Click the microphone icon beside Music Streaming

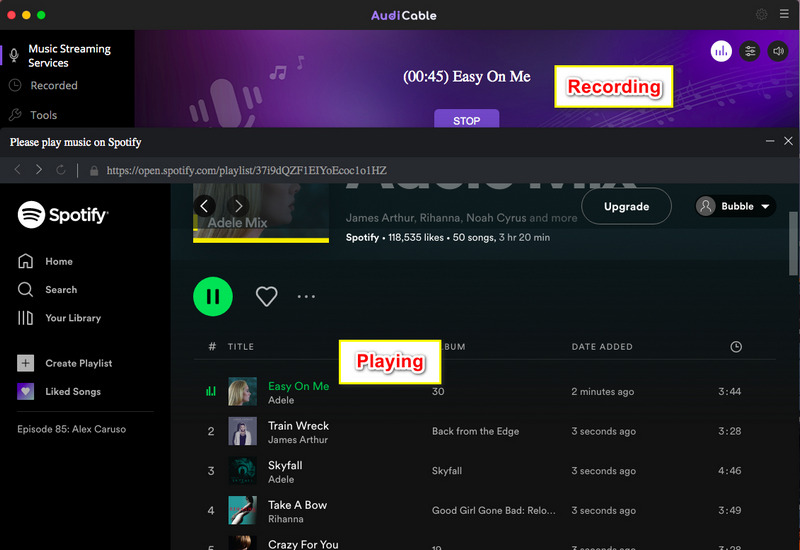[14, 55]
